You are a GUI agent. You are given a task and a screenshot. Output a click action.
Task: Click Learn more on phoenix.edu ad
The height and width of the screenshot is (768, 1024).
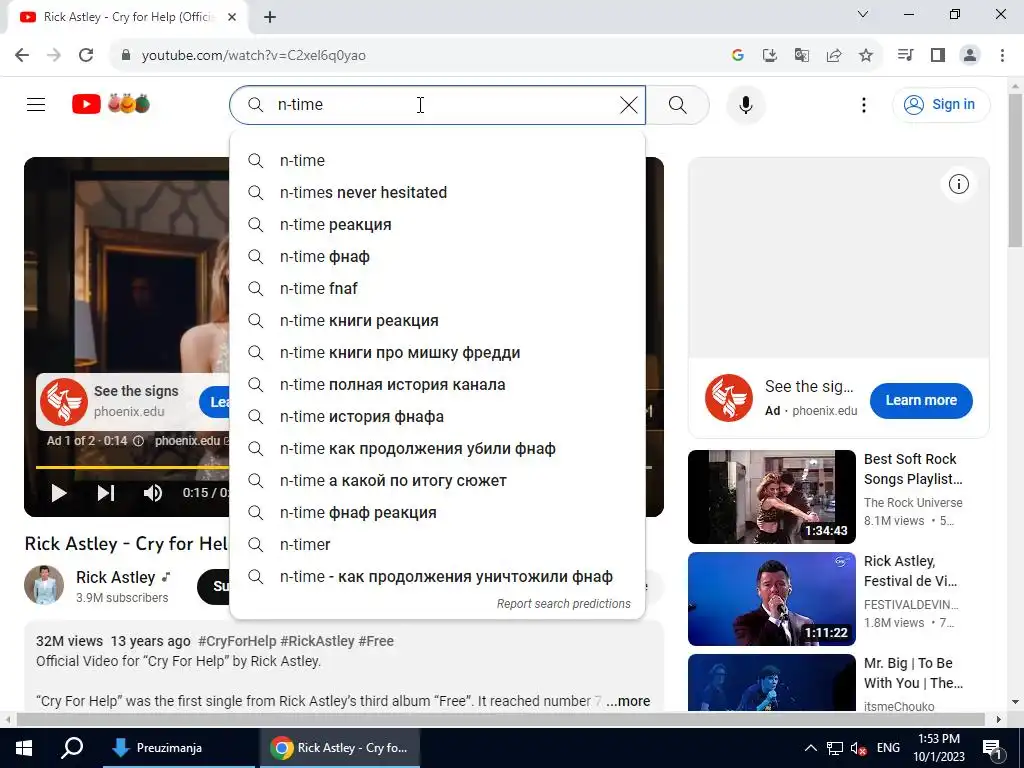[921, 400]
